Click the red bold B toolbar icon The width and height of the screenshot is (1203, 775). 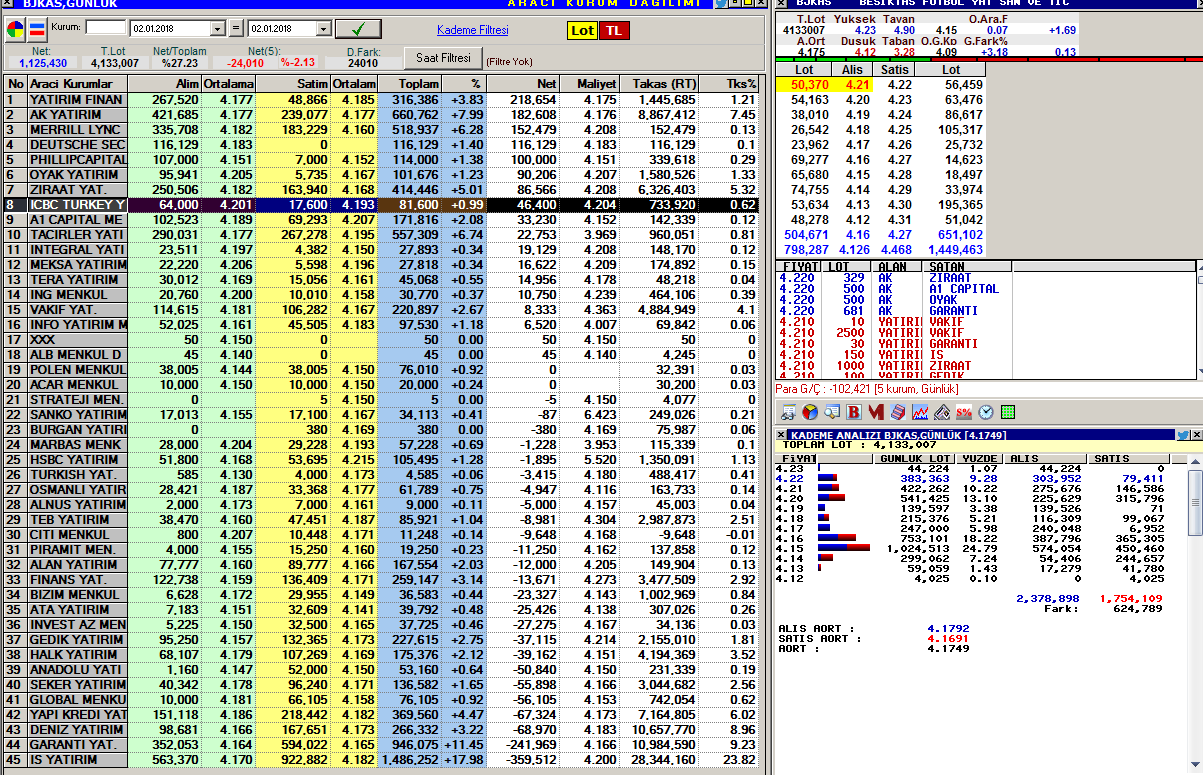tap(853, 412)
